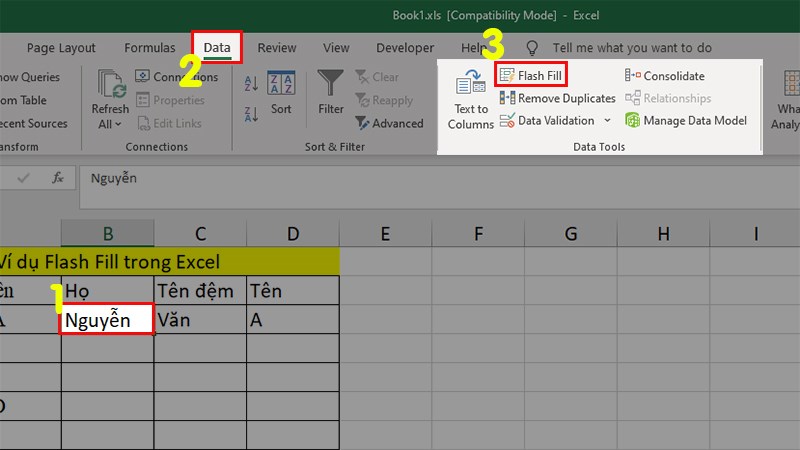Open the Developer tab

[x=405, y=48]
